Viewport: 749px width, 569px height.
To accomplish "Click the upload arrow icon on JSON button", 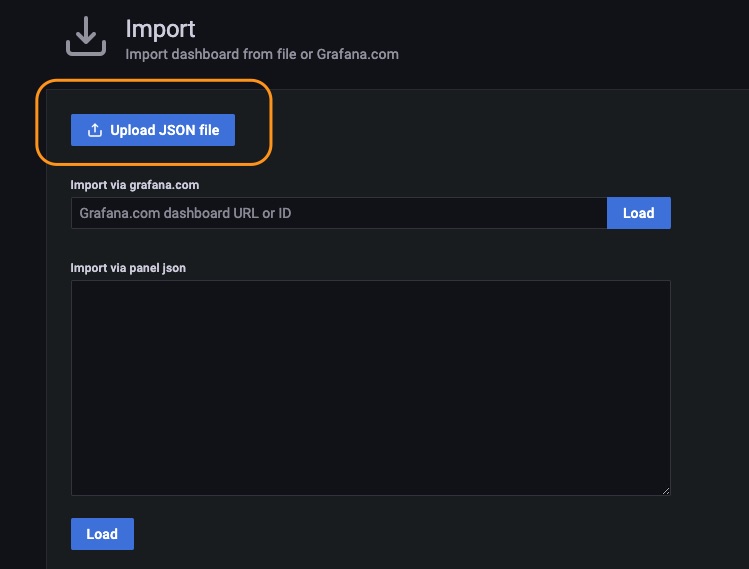I will 95,130.
